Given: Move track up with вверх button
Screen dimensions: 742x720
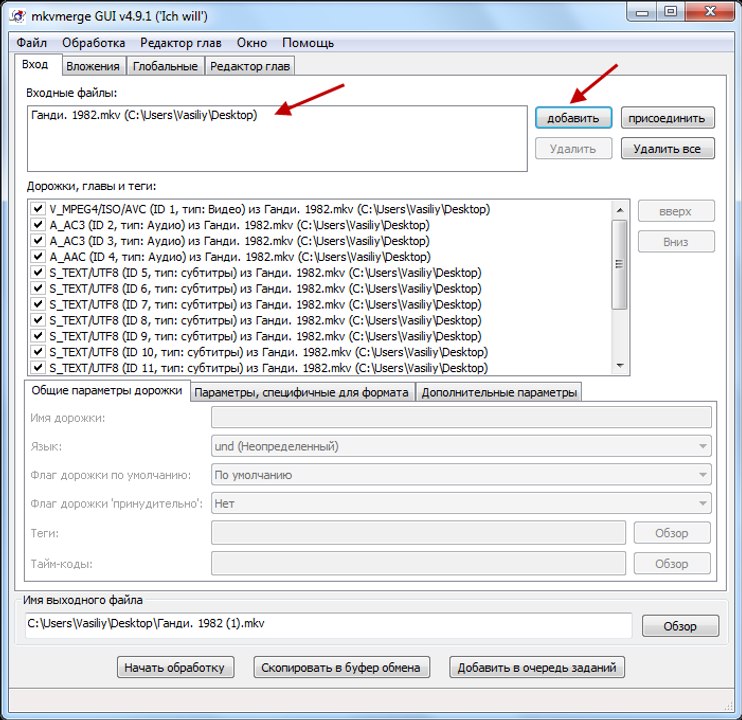Looking at the screenshot, I should (x=676, y=211).
